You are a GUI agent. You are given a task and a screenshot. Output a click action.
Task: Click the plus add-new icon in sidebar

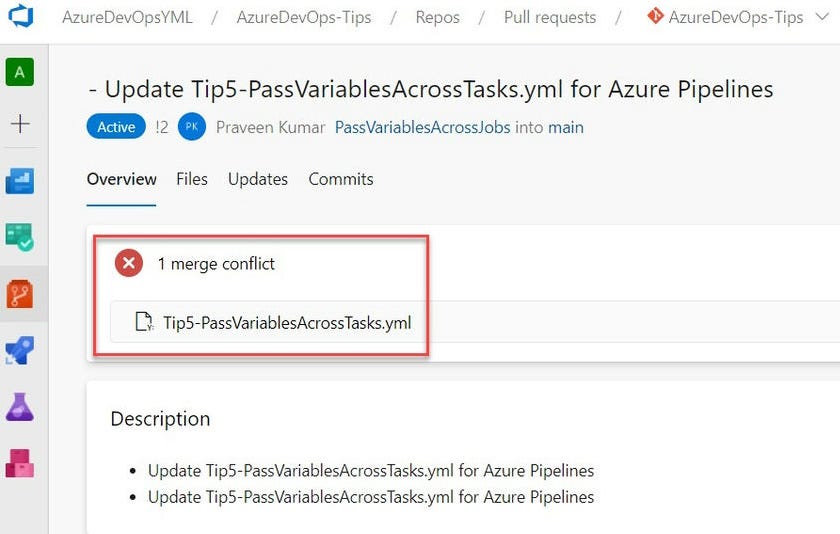20,124
